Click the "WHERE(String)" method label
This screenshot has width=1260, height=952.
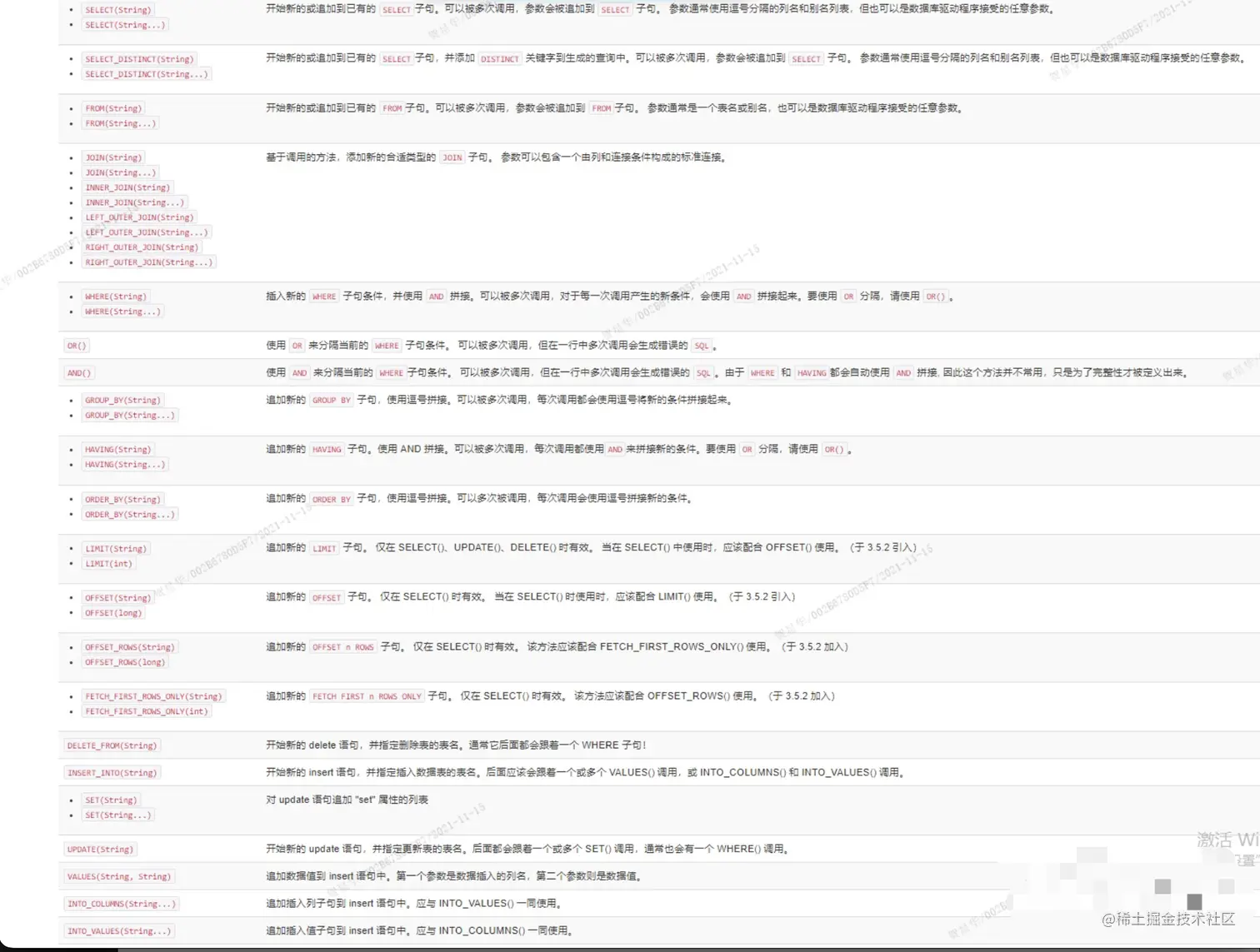click(115, 297)
